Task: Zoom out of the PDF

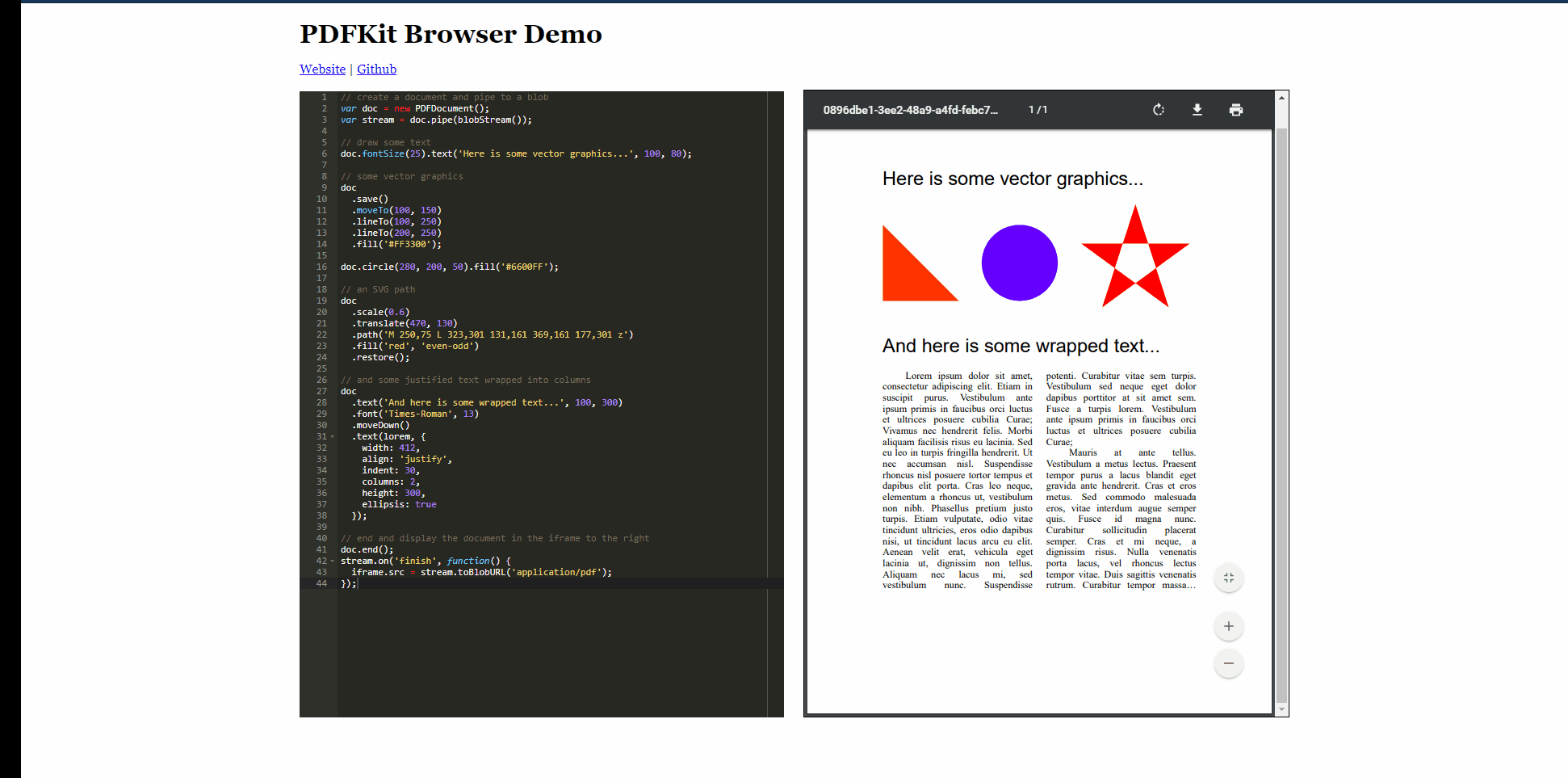Action: (x=1229, y=663)
